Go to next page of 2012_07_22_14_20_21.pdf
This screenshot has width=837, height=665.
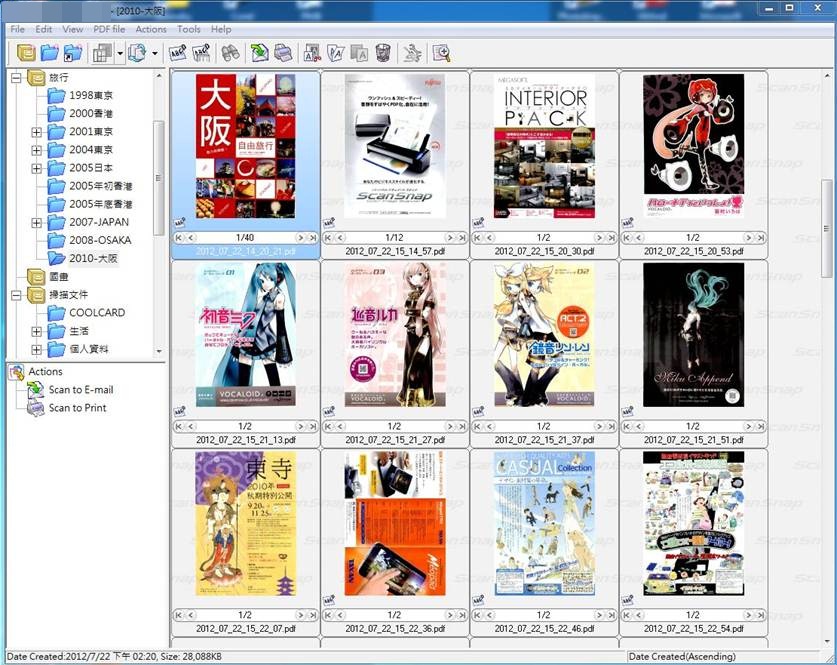pyautogui.click(x=301, y=238)
